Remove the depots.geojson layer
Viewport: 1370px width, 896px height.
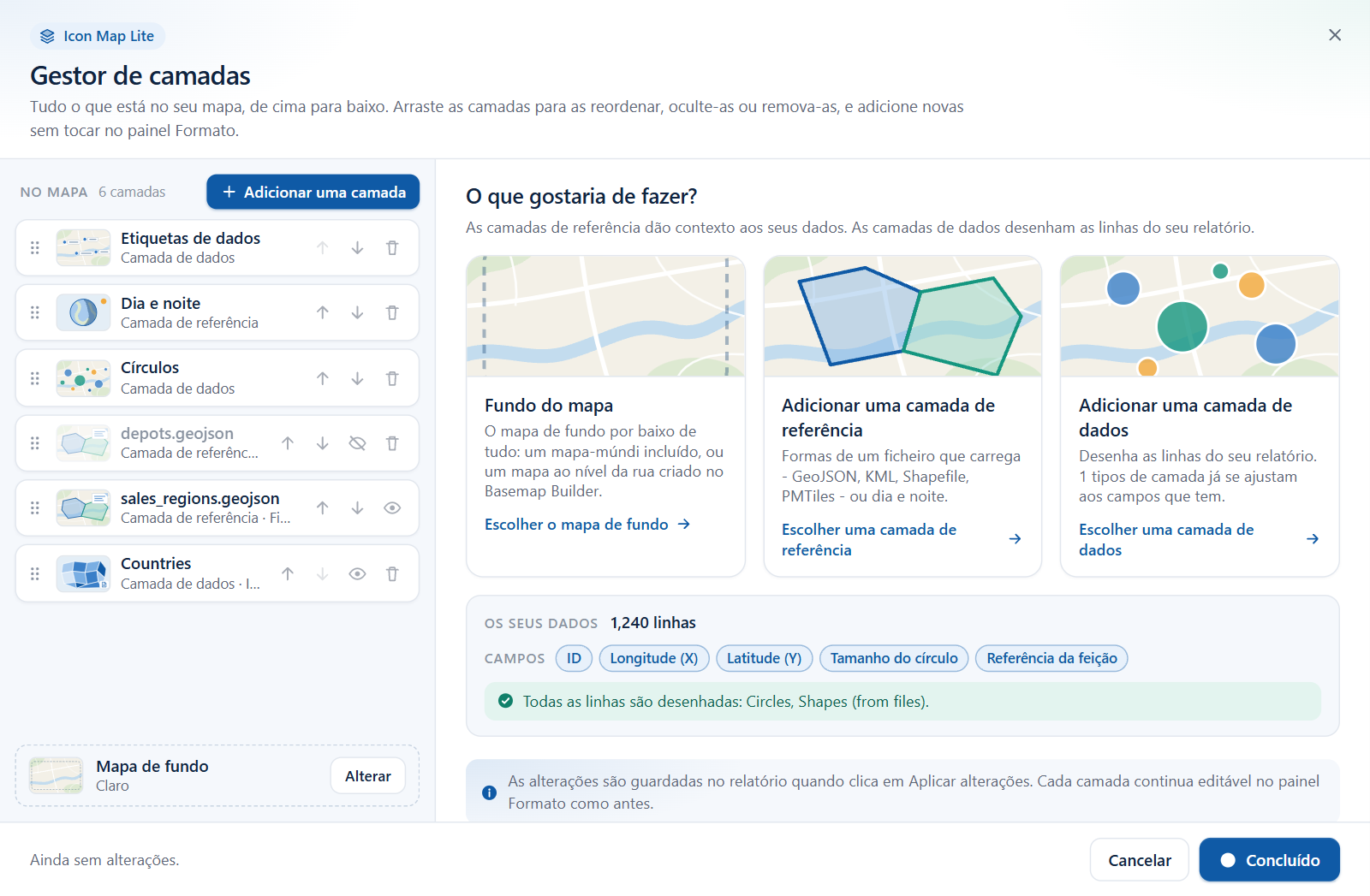point(392,443)
